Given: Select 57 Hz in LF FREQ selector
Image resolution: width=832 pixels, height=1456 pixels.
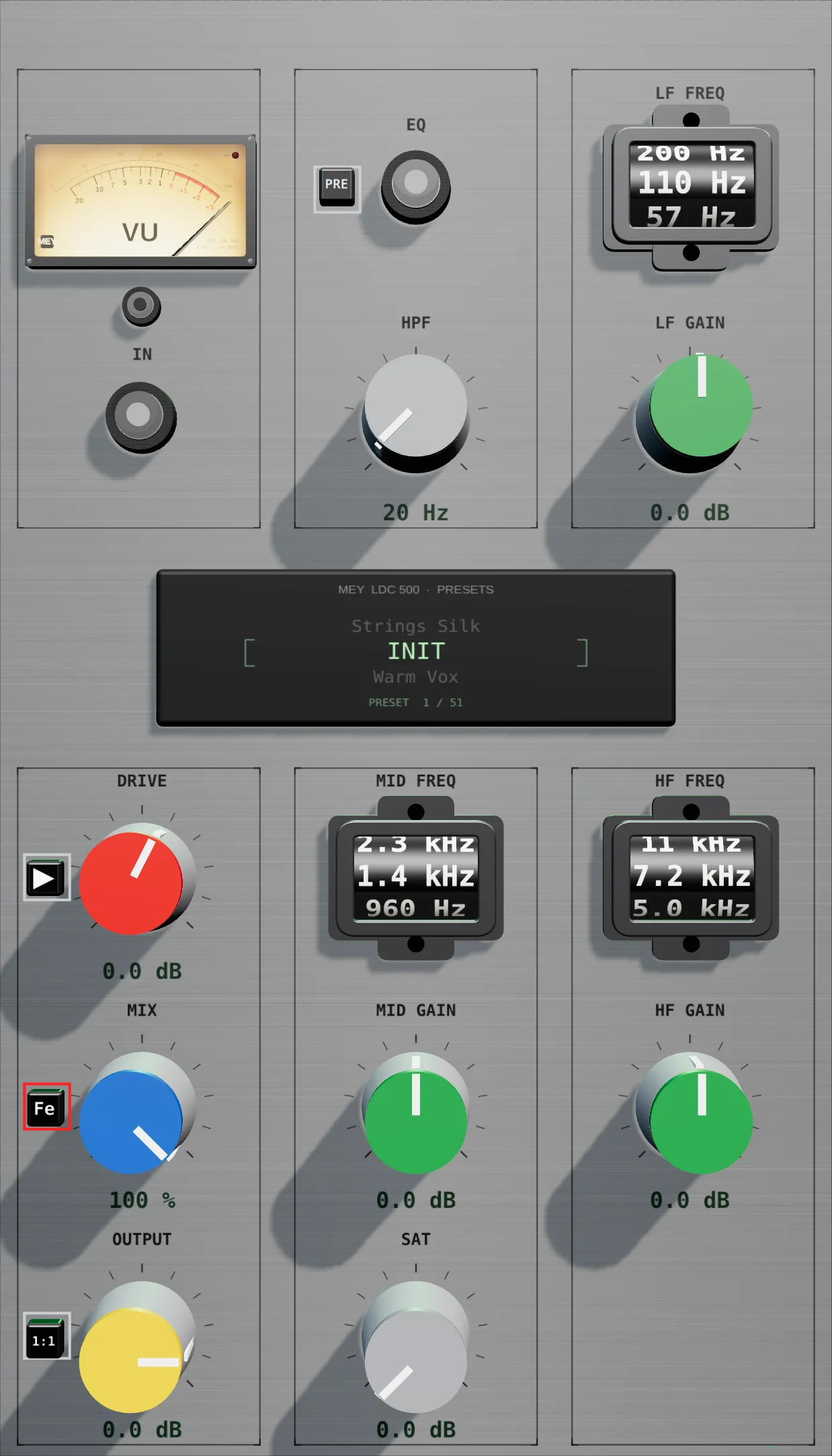Looking at the screenshot, I should [x=692, y=216].
